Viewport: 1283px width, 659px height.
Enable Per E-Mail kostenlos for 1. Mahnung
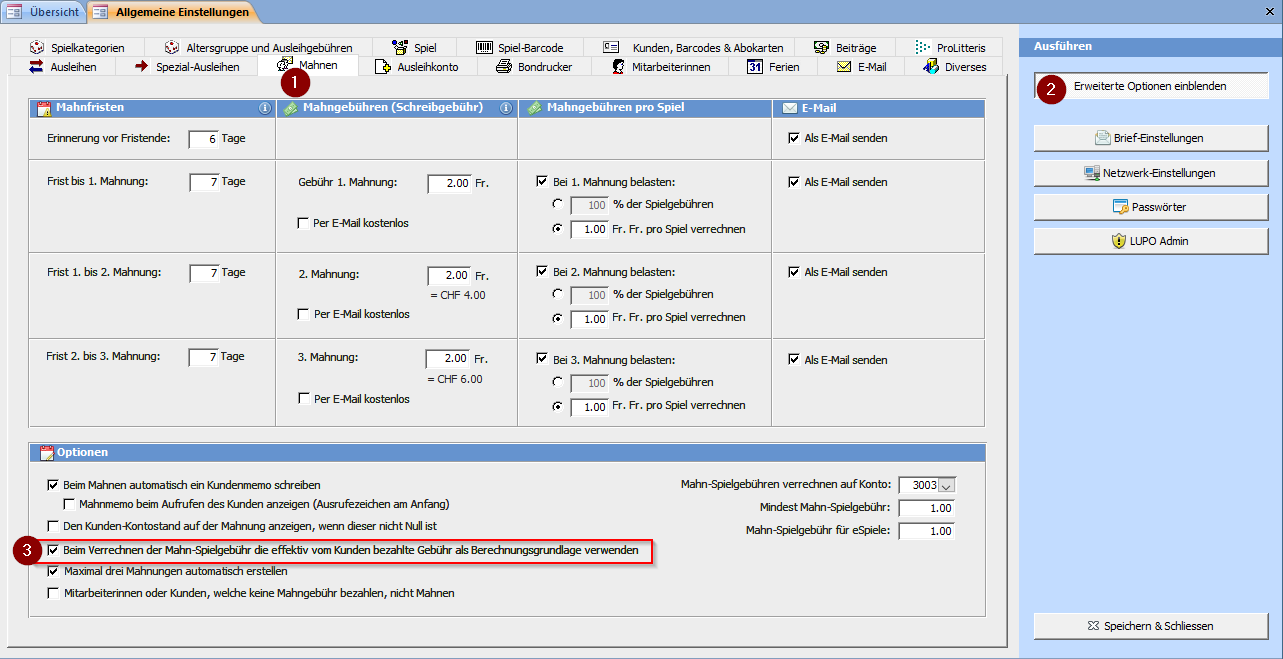click(x=303, y=223)
